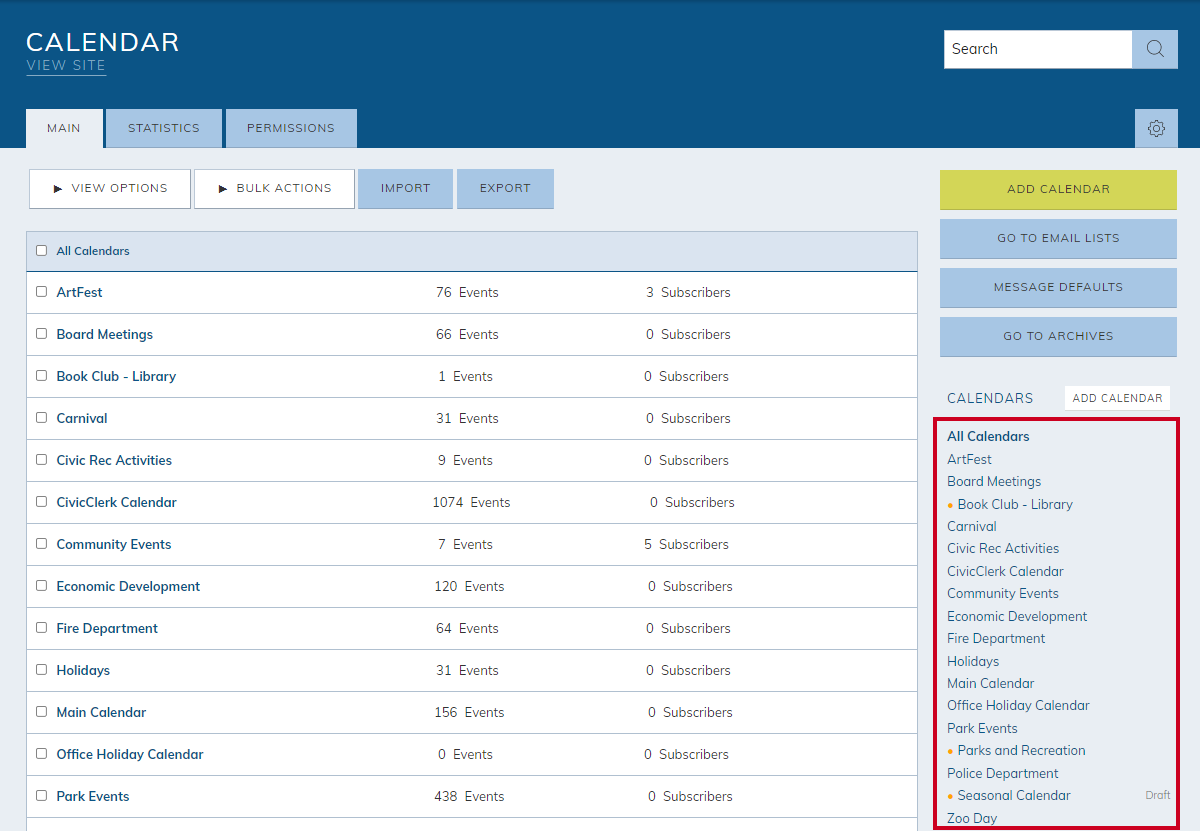Select ArtFest in the sidebar list
The height and width of the screenshot is (831, 1200).
click(969, 459)
